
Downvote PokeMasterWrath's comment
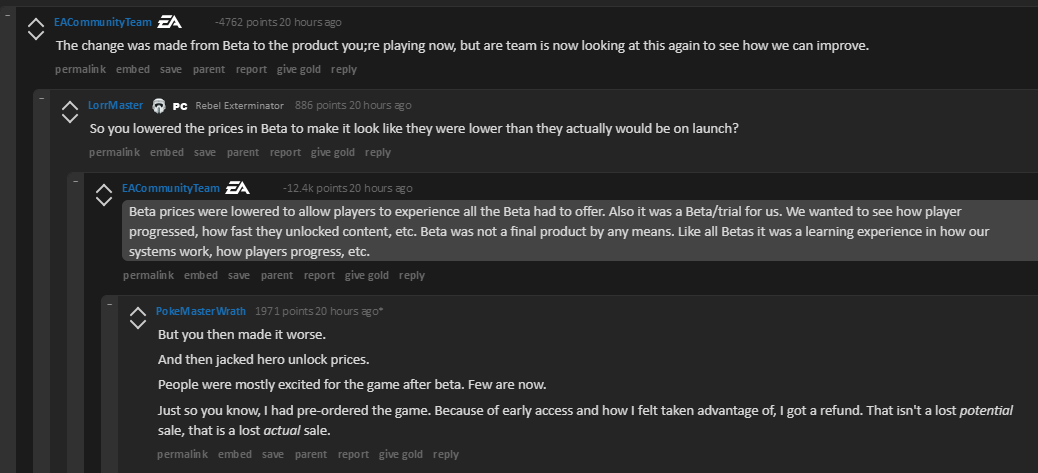pos(138,325)
